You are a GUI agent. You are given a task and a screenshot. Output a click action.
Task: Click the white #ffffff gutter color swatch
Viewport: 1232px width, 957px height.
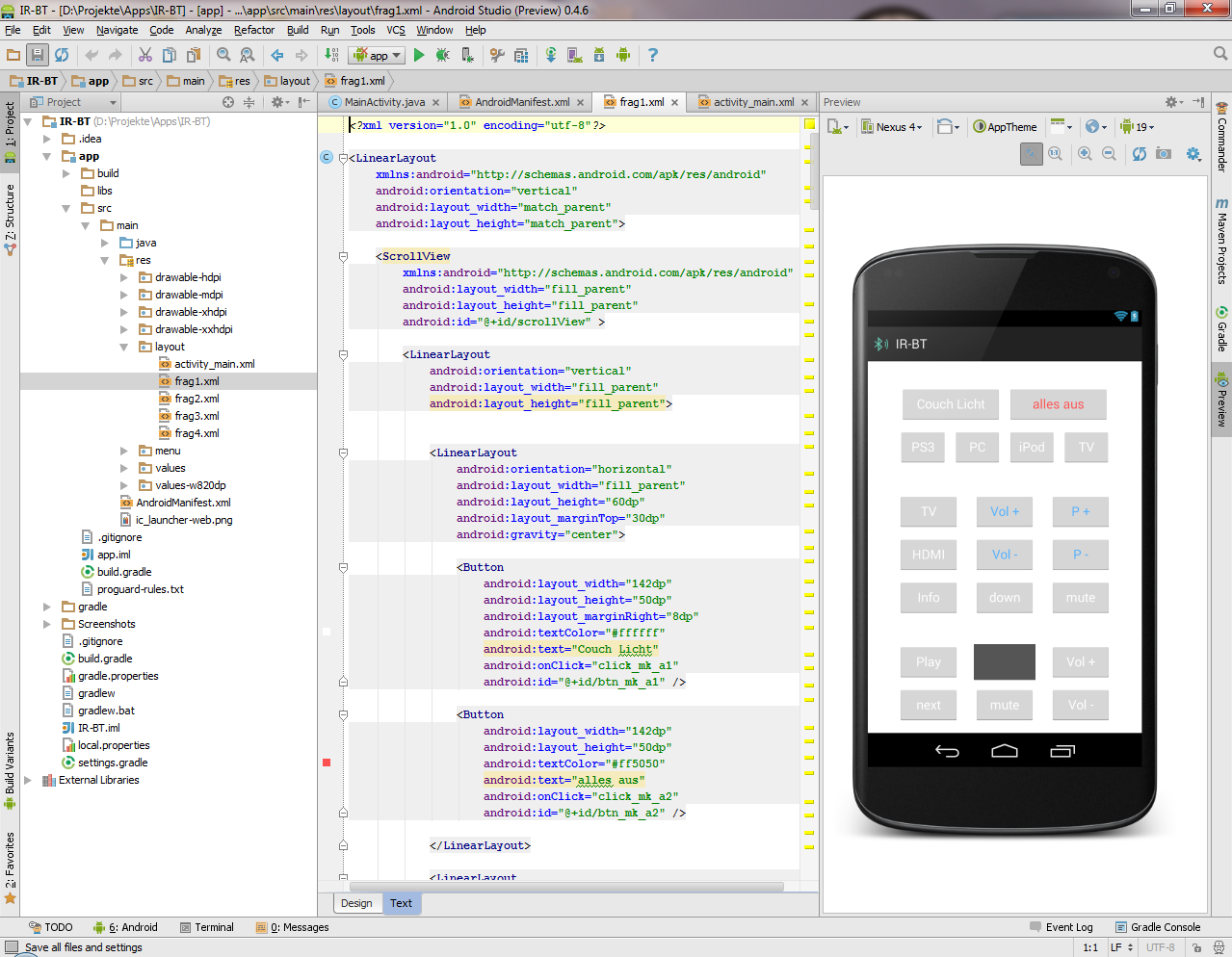click(327, 632)
